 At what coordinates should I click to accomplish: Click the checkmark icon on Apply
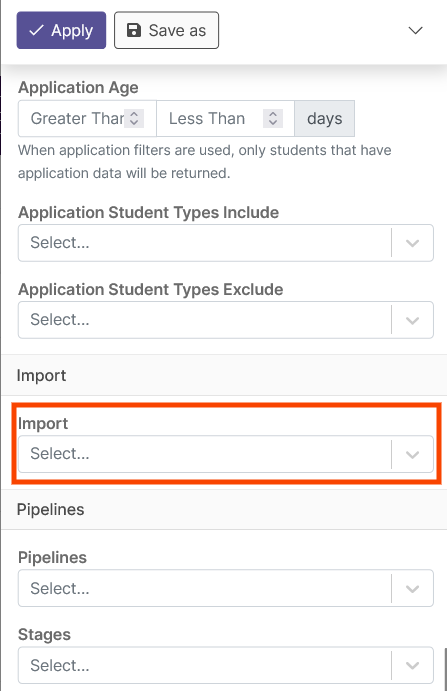36,30
